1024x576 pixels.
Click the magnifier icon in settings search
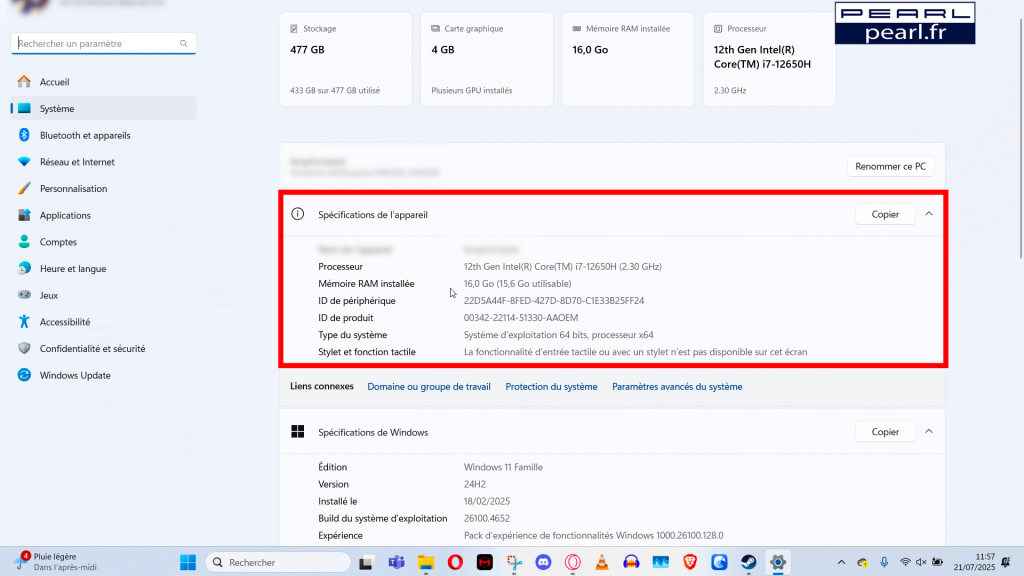(x=184, y=44)
